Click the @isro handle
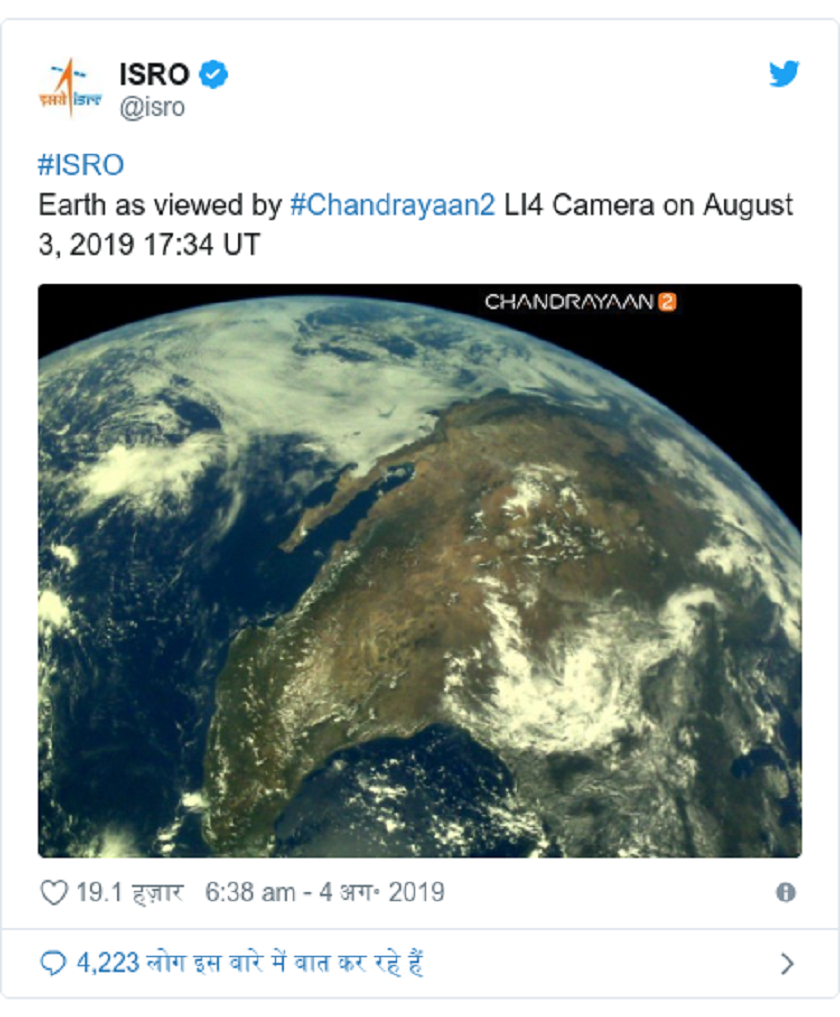This screenshot has height=1017, width=840. tap(152, 107)
